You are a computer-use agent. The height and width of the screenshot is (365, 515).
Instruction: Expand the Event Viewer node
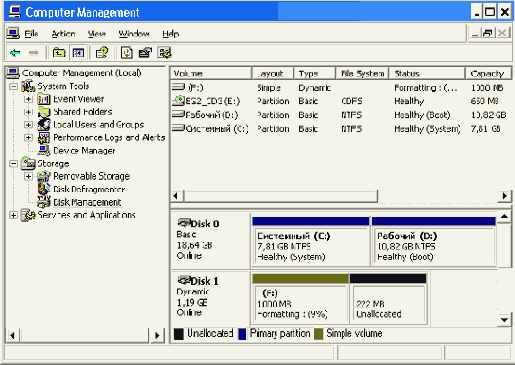(x=28, y=99)
